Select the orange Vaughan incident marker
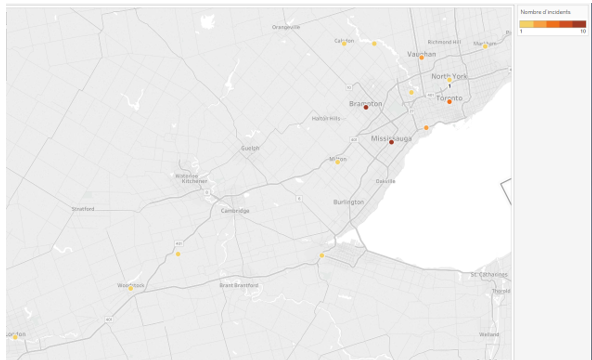This screenshot has height=360, width=592. pos(422,58)
